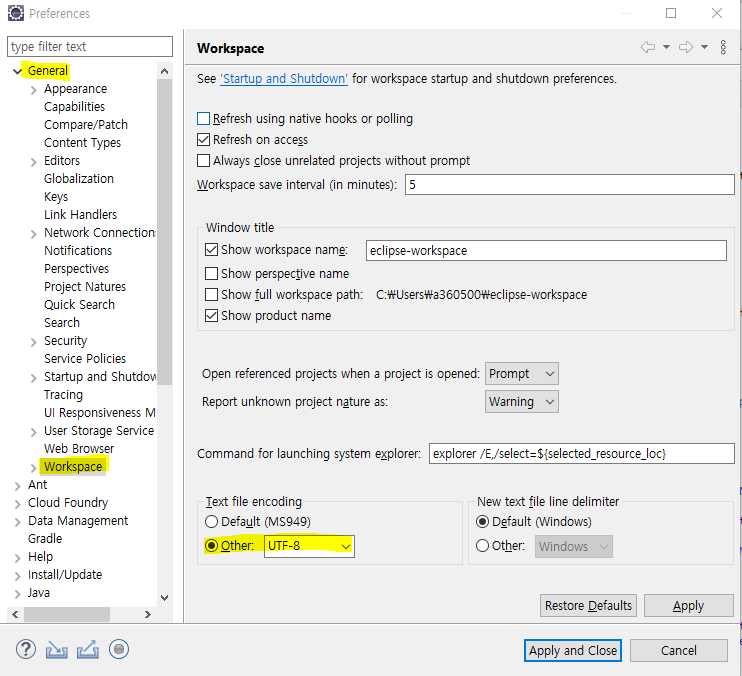Select Default (MS949) text encoding
This screenshot has width=742, height=676.
click(x=211, y=522)
